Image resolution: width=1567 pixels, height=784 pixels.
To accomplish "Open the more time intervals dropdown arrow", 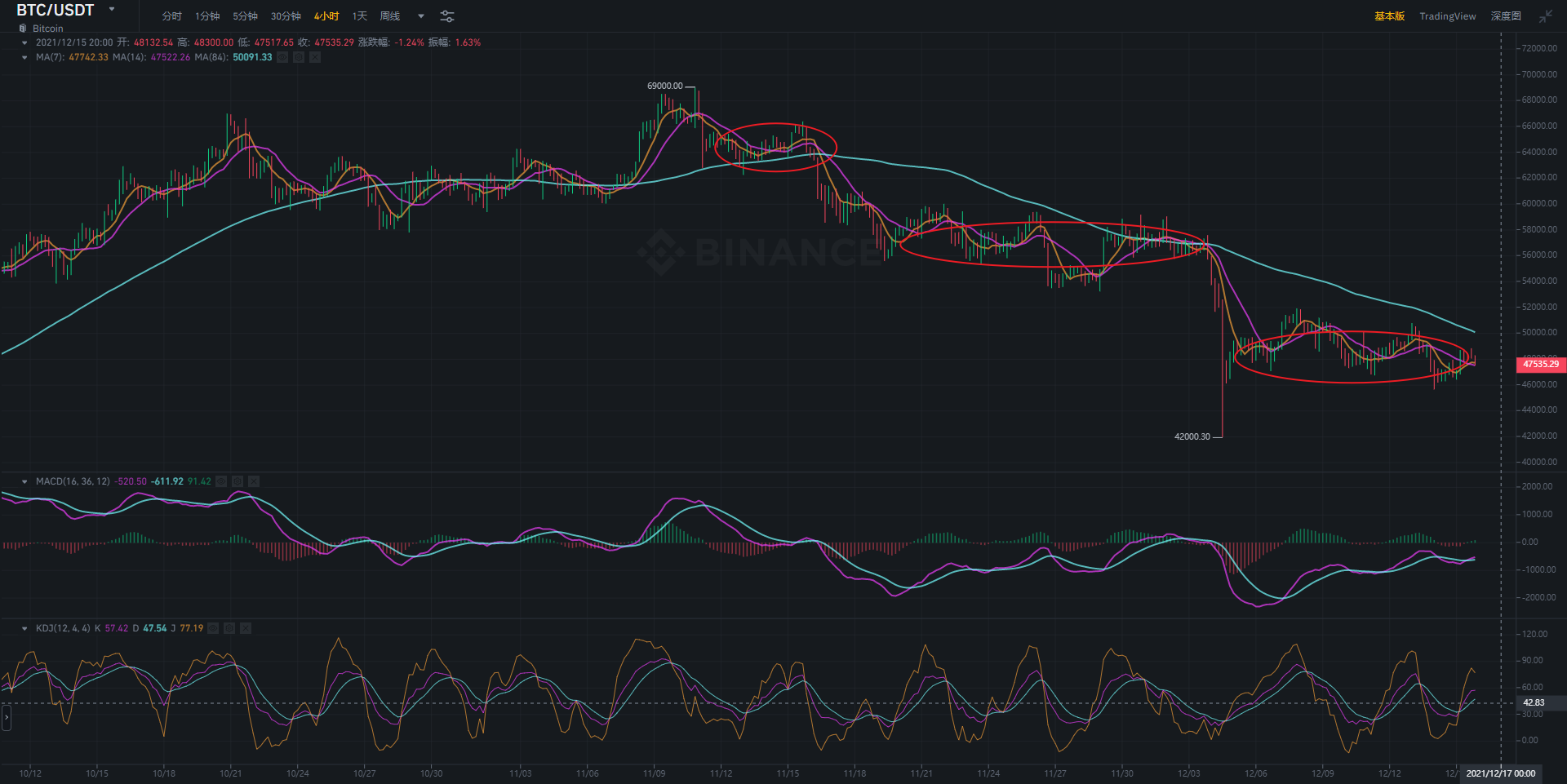I will [x=421, y=16].
